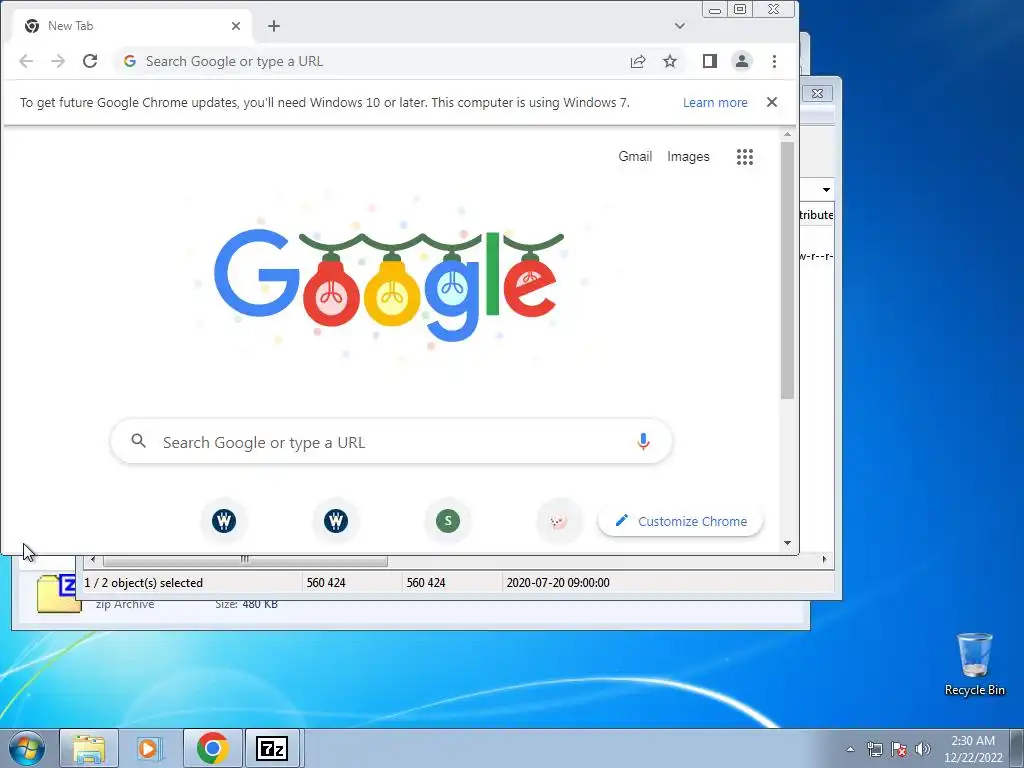Start voice search with microphone icon
The height and width of the screenshot is (768, 1024).
coord(643,442)
